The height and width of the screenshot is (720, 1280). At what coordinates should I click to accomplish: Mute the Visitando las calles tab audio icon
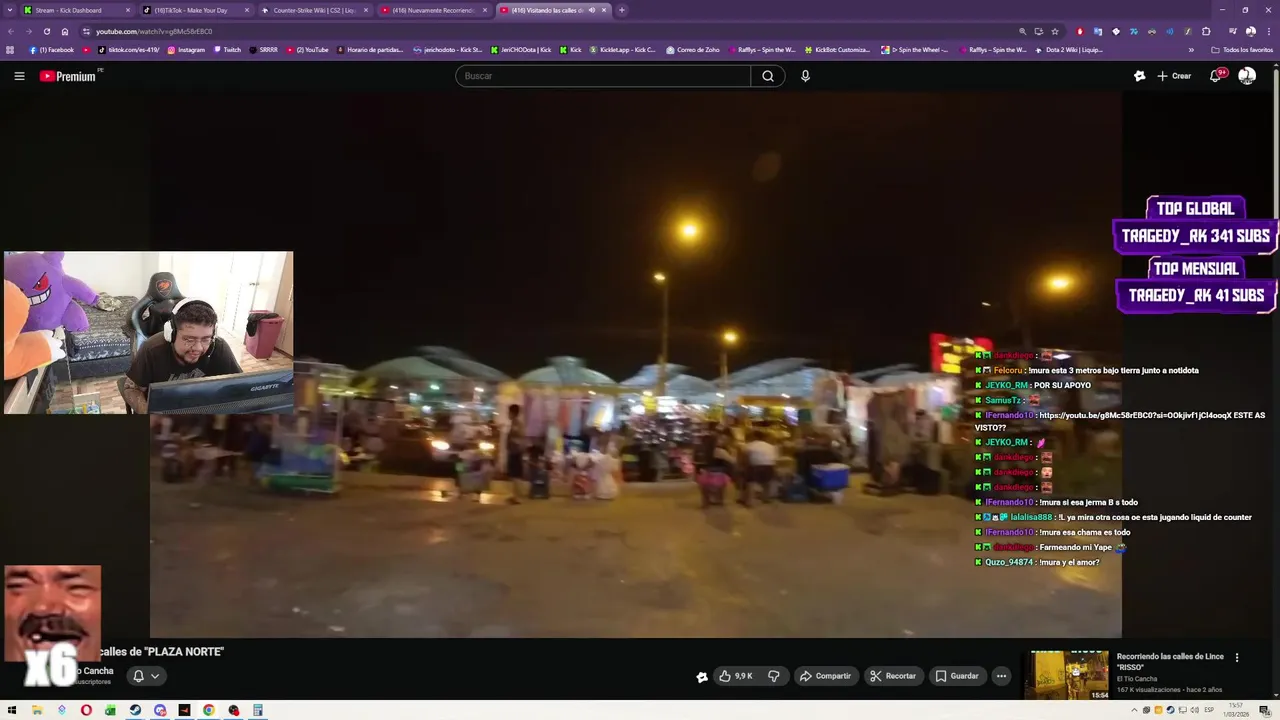pos(592,10)
